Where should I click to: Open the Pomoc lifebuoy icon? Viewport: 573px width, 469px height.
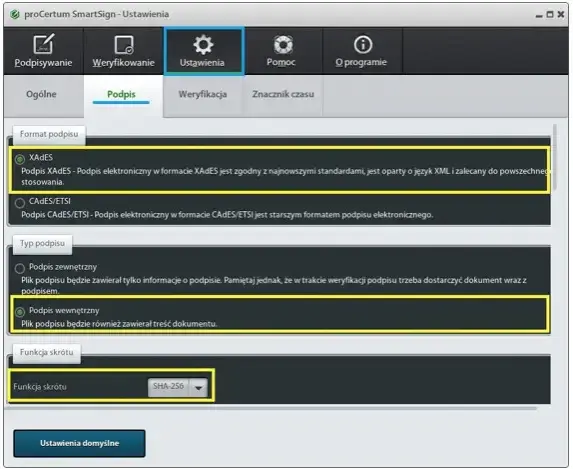pos(283,45)
